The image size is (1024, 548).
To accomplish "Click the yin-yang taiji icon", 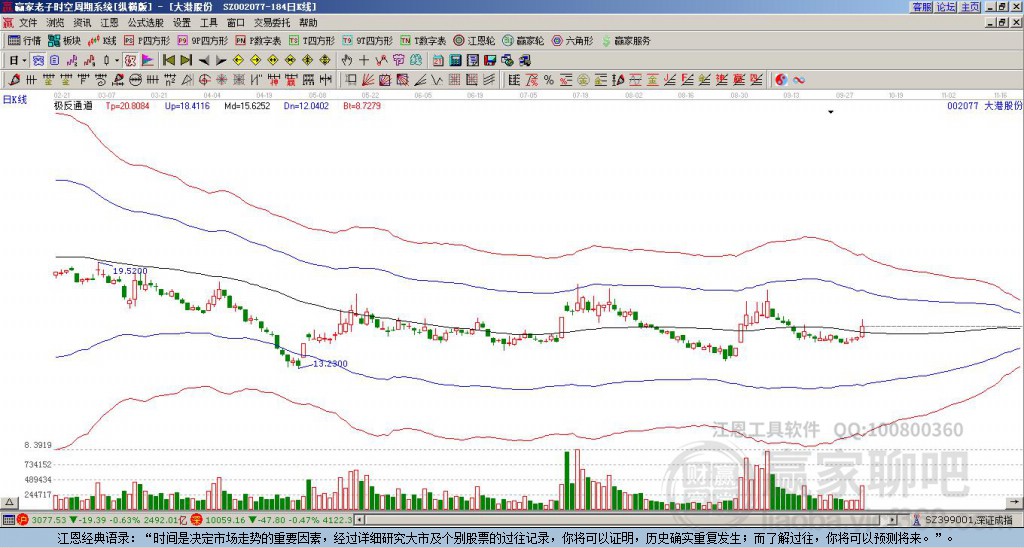I will coord(781,80).
